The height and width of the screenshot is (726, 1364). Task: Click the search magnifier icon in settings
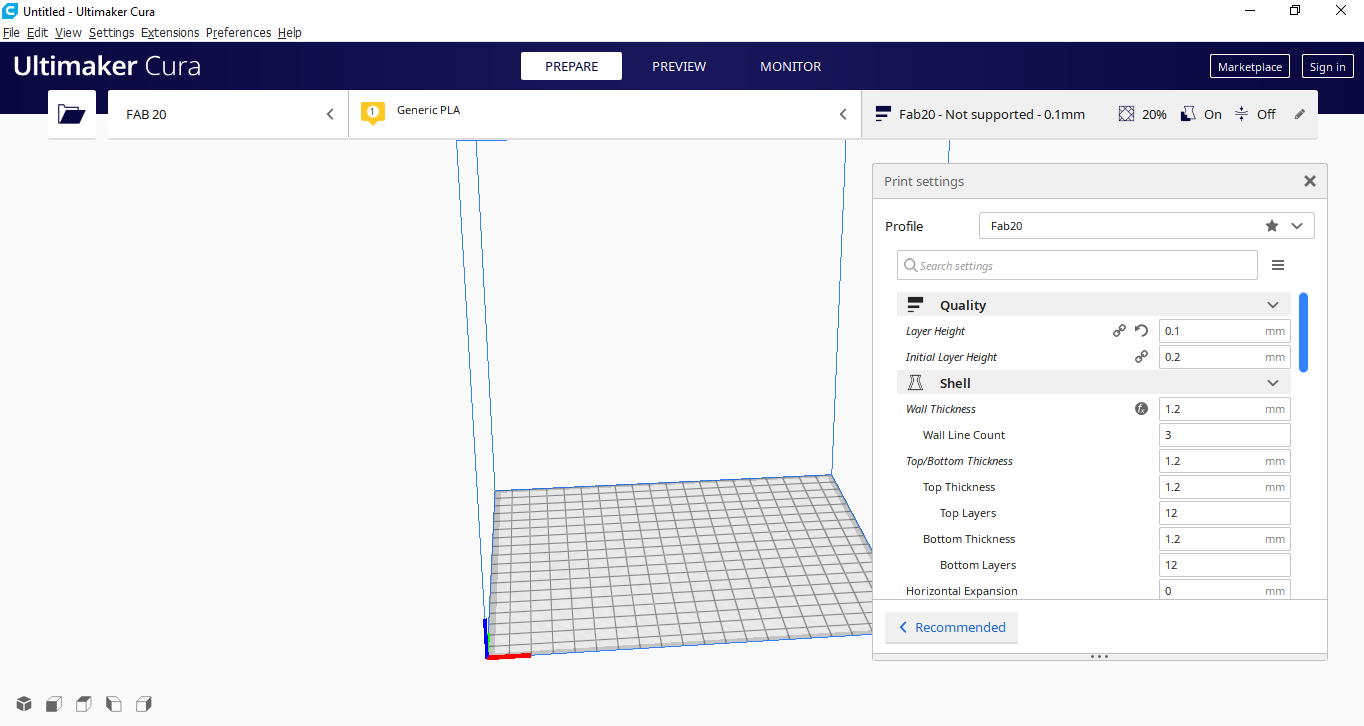(910, 265)
